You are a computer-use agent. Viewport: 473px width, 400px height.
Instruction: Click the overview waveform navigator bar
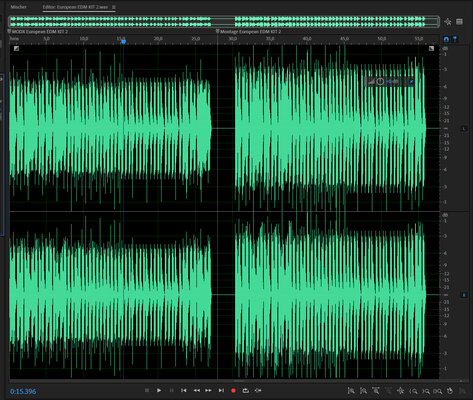point(224,22)
